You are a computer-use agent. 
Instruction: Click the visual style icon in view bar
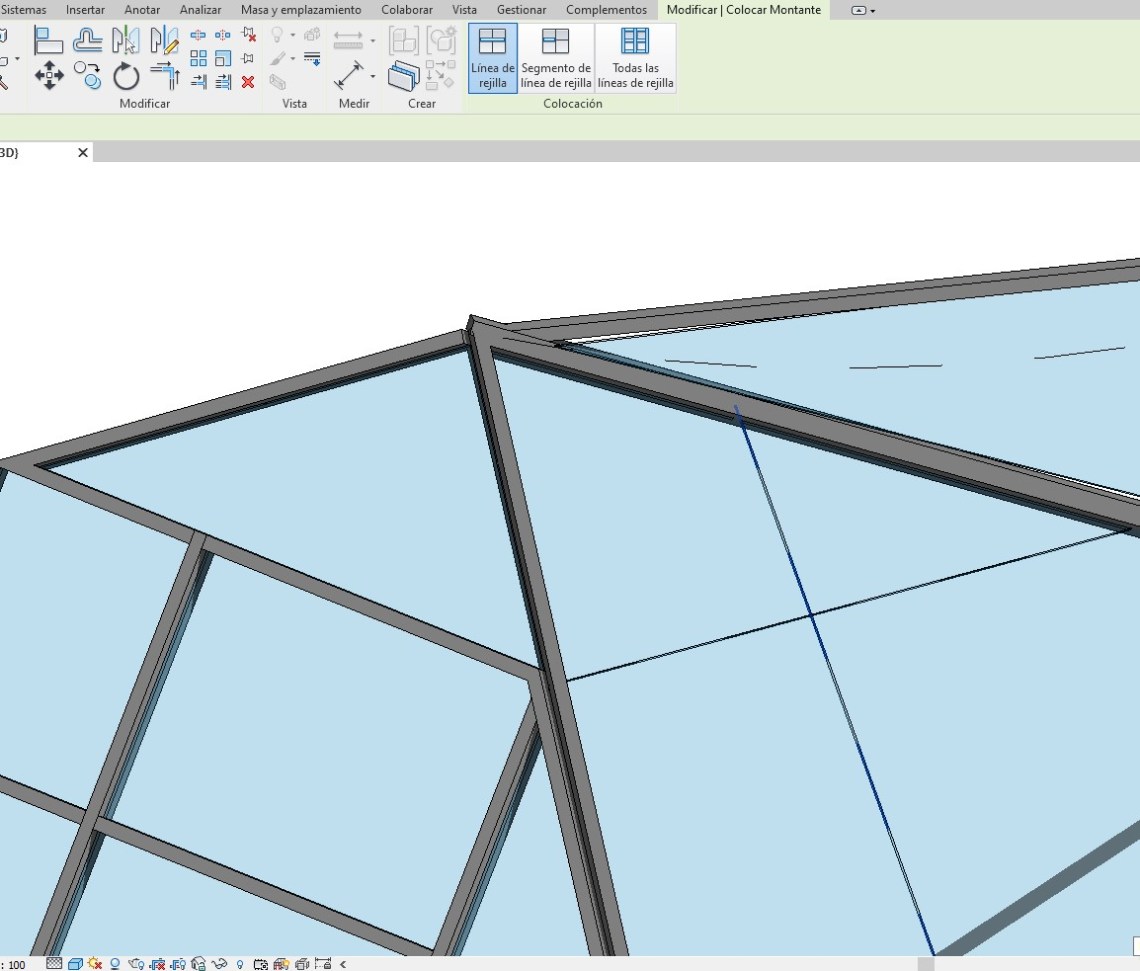75,964
